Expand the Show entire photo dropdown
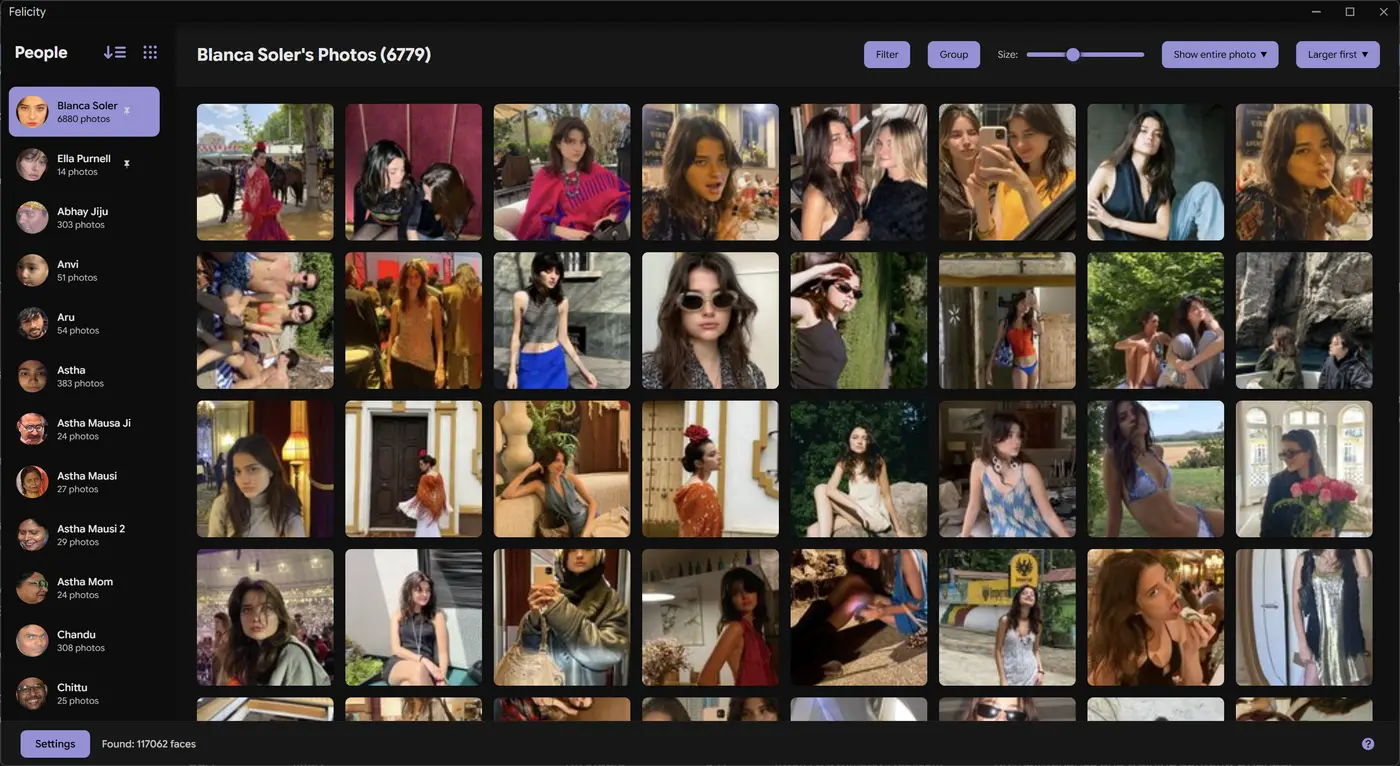The width and height of the screenshot is (1400, 766). 1220,54
